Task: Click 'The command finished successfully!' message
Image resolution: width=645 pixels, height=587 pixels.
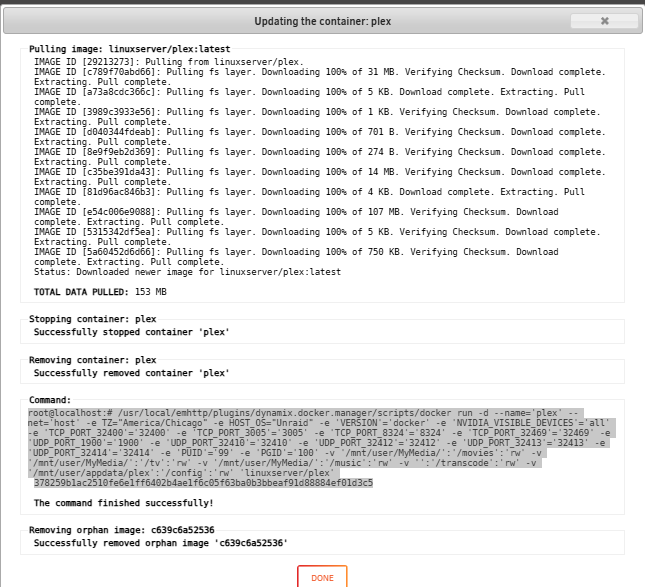Action: [x=123, y=503]
